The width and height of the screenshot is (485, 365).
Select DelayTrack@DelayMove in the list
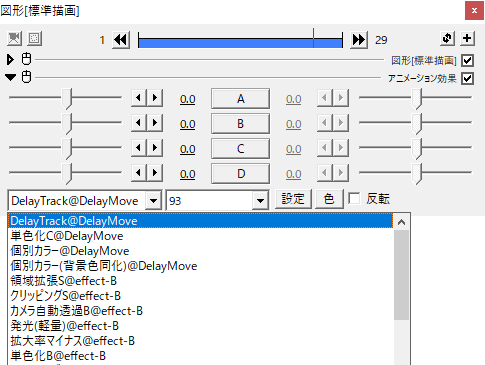(201, 221)
